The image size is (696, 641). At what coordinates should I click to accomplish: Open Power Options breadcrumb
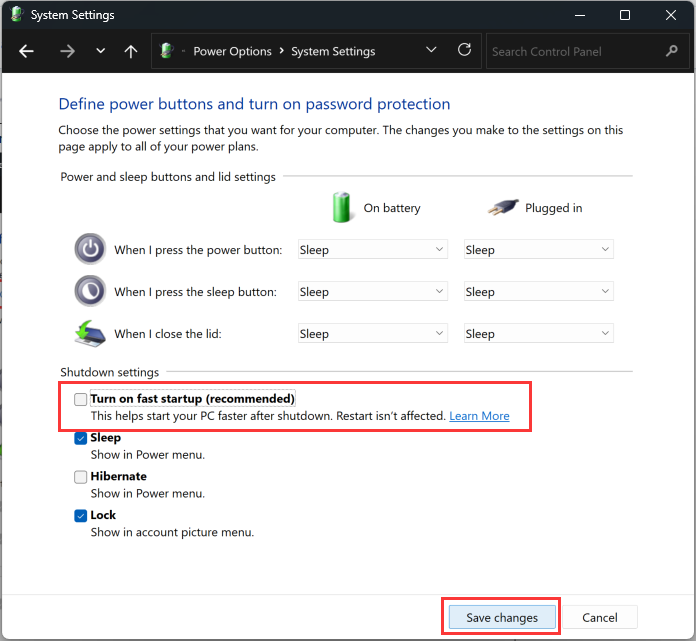pos(232,51)
